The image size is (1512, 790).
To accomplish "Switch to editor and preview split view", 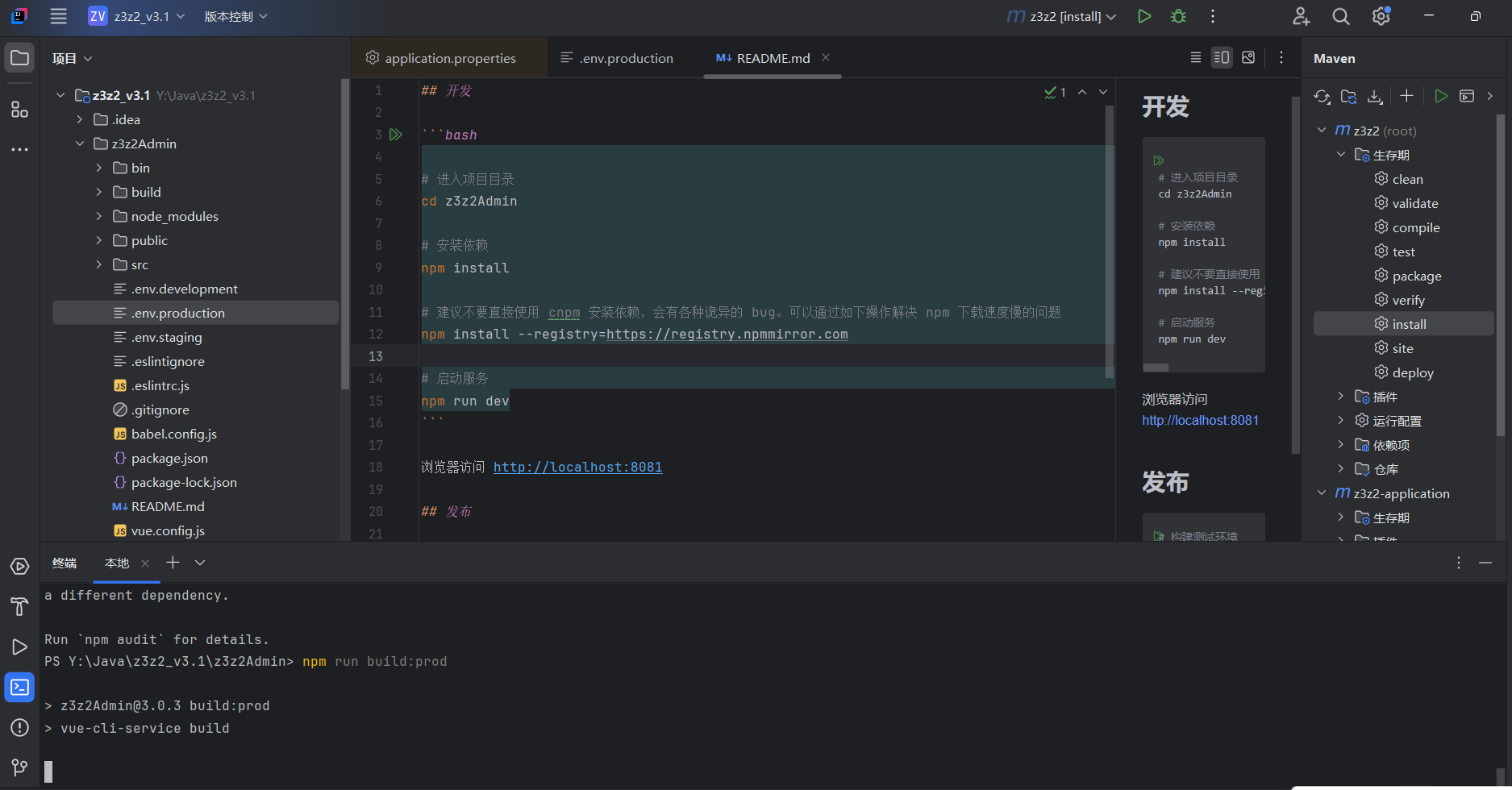I will click(x=1222, y=57).
